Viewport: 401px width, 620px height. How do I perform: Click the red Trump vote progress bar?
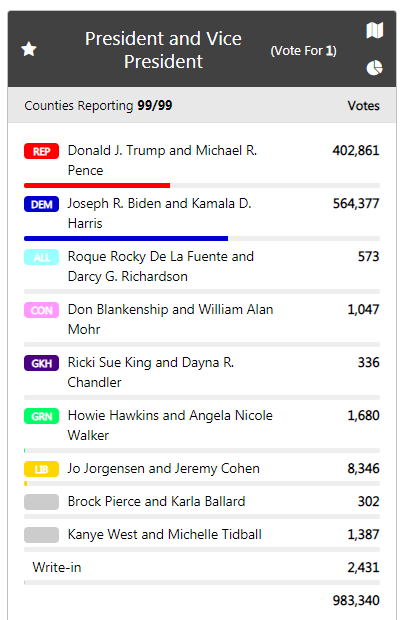click(x=97, y=185)
